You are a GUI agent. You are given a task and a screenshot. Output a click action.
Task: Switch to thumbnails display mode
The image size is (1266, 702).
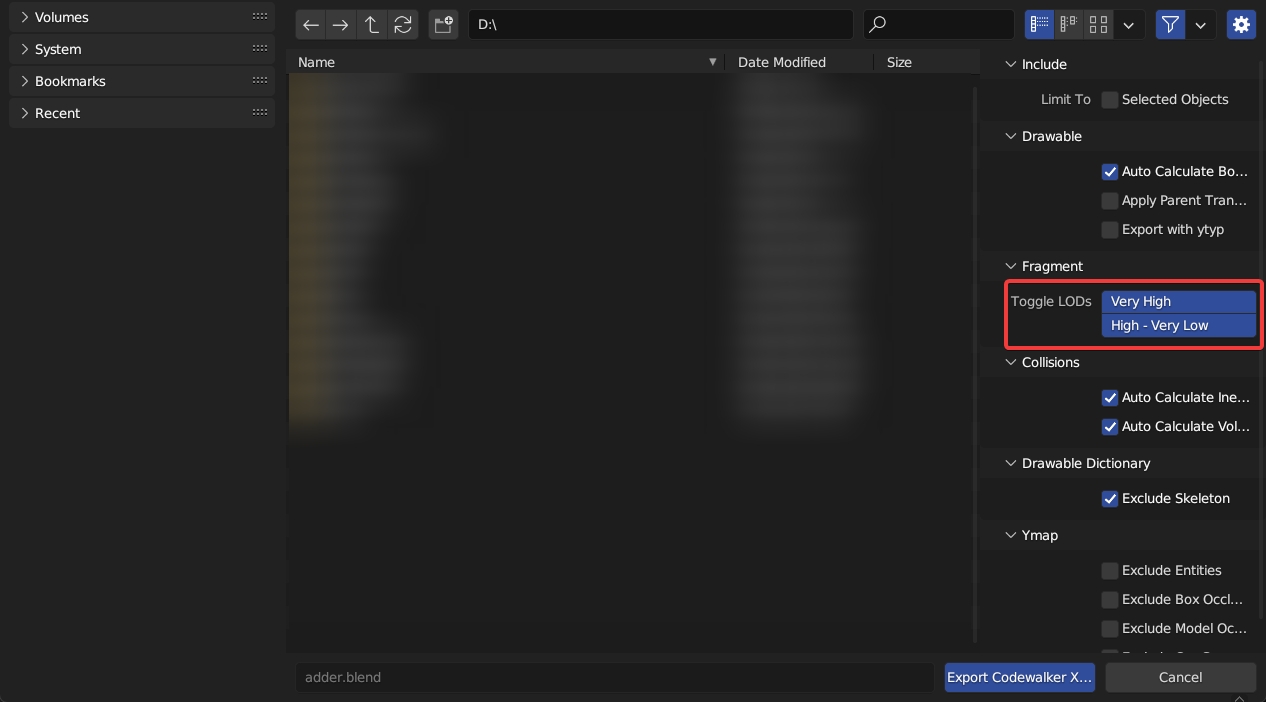[1098, 25]
